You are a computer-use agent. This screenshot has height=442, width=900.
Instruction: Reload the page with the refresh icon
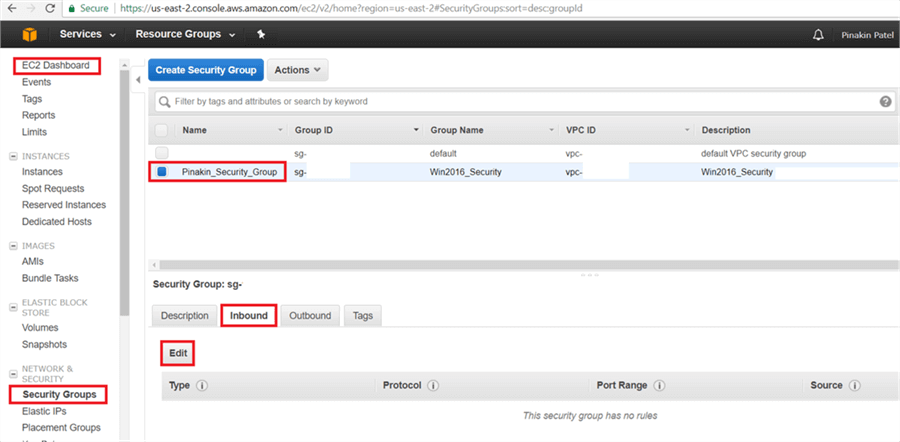click(50, 9)
